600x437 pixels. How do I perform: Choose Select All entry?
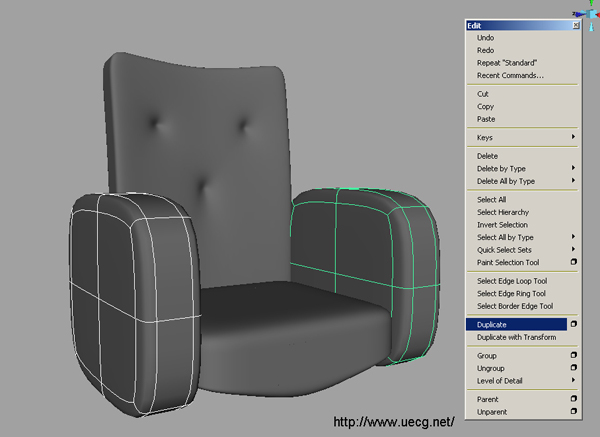(x=491, y=199)
